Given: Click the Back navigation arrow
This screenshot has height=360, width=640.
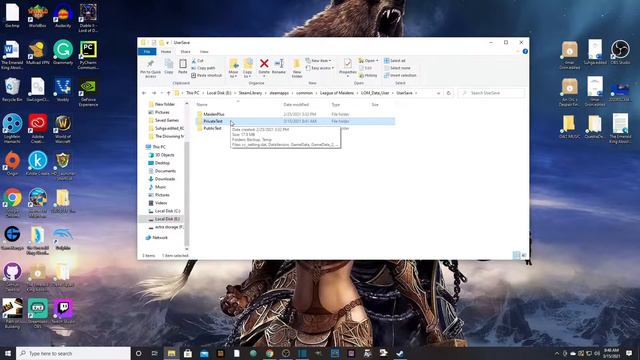Looking at the screenshot, I should 144,93.
